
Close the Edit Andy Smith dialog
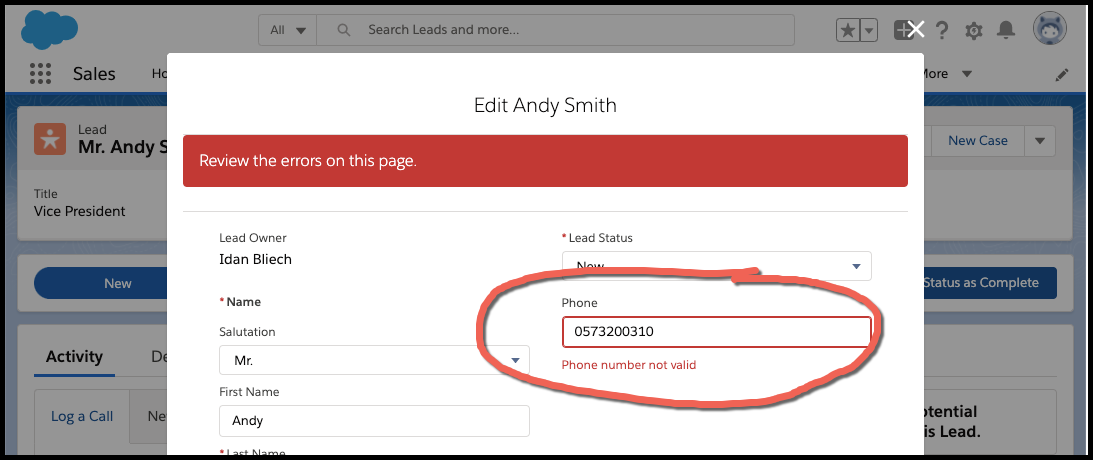coord(915,30)
